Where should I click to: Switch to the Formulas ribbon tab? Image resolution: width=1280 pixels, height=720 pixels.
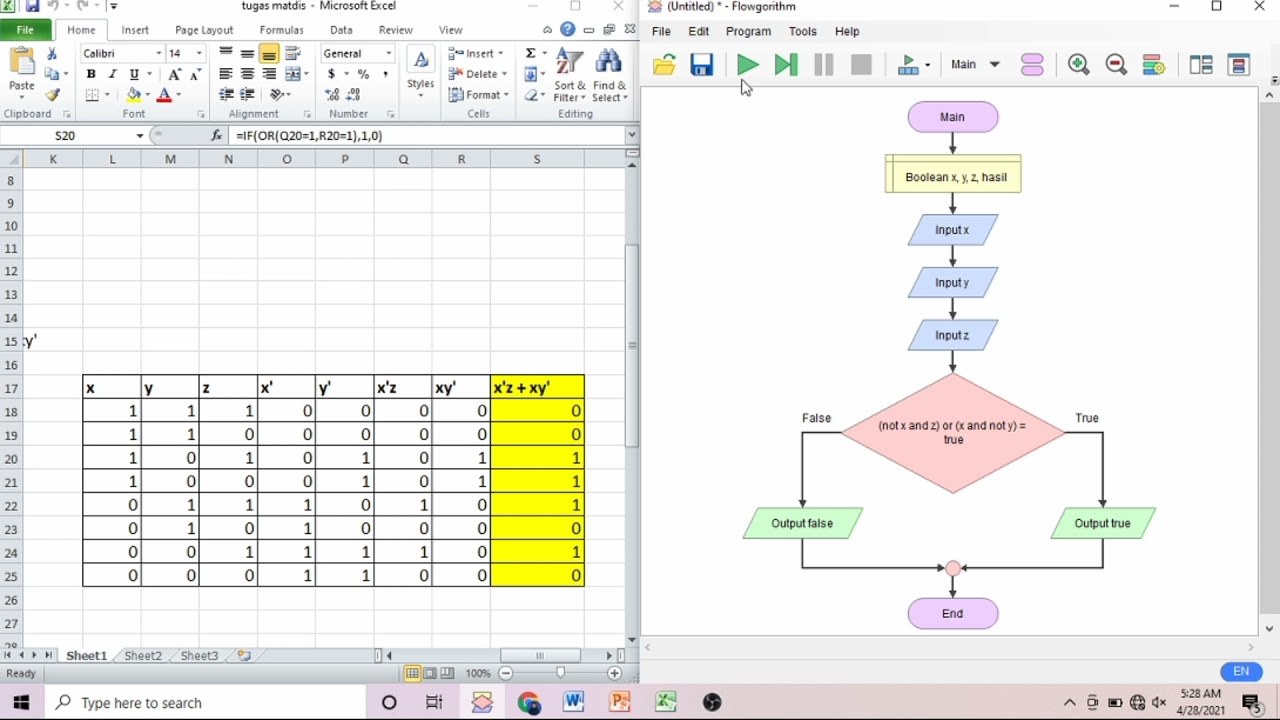[x=281, y=30]
